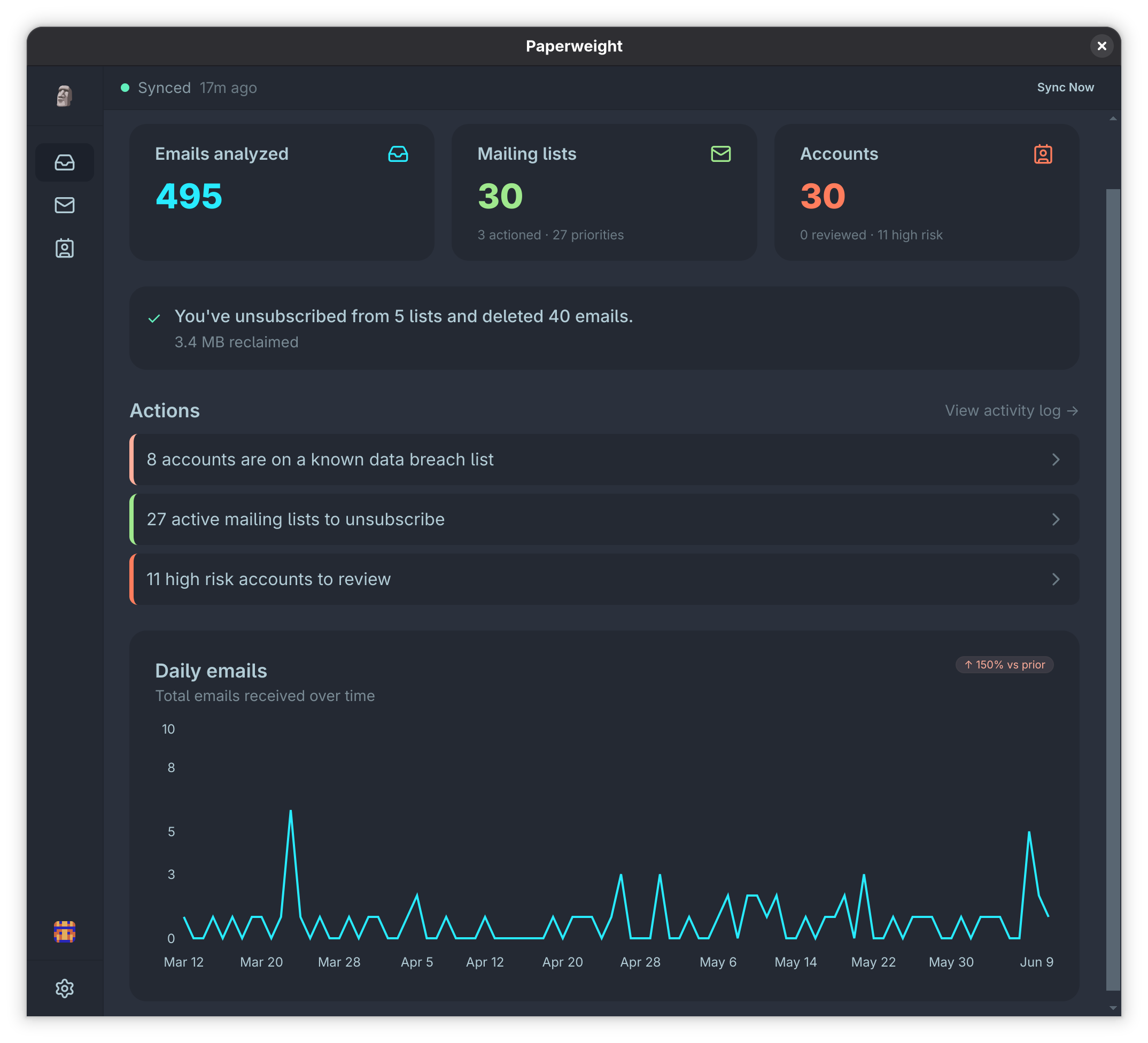Click the pixelated avatar in sidebar

click(64, 931)
